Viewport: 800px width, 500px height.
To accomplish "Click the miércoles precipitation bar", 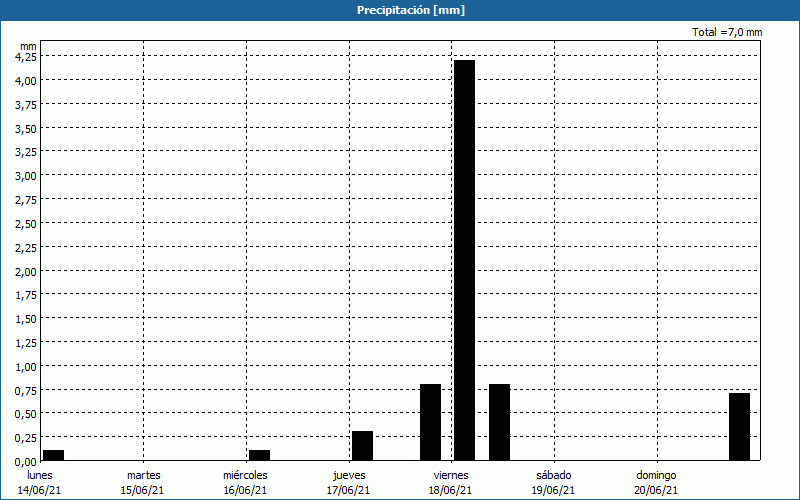I will point(259,455).
